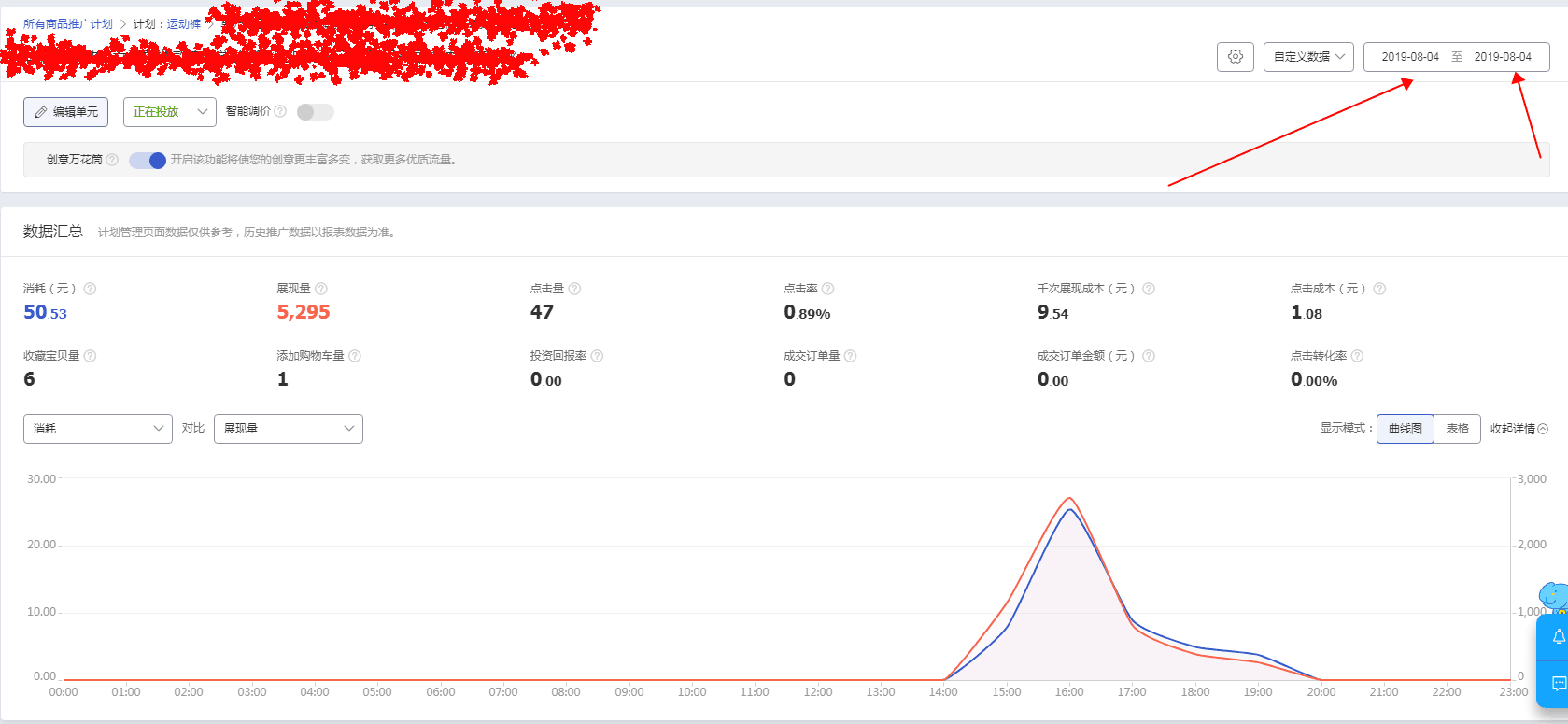Open the settings gear next to 自定义数据

click(x=1235, y=57)
